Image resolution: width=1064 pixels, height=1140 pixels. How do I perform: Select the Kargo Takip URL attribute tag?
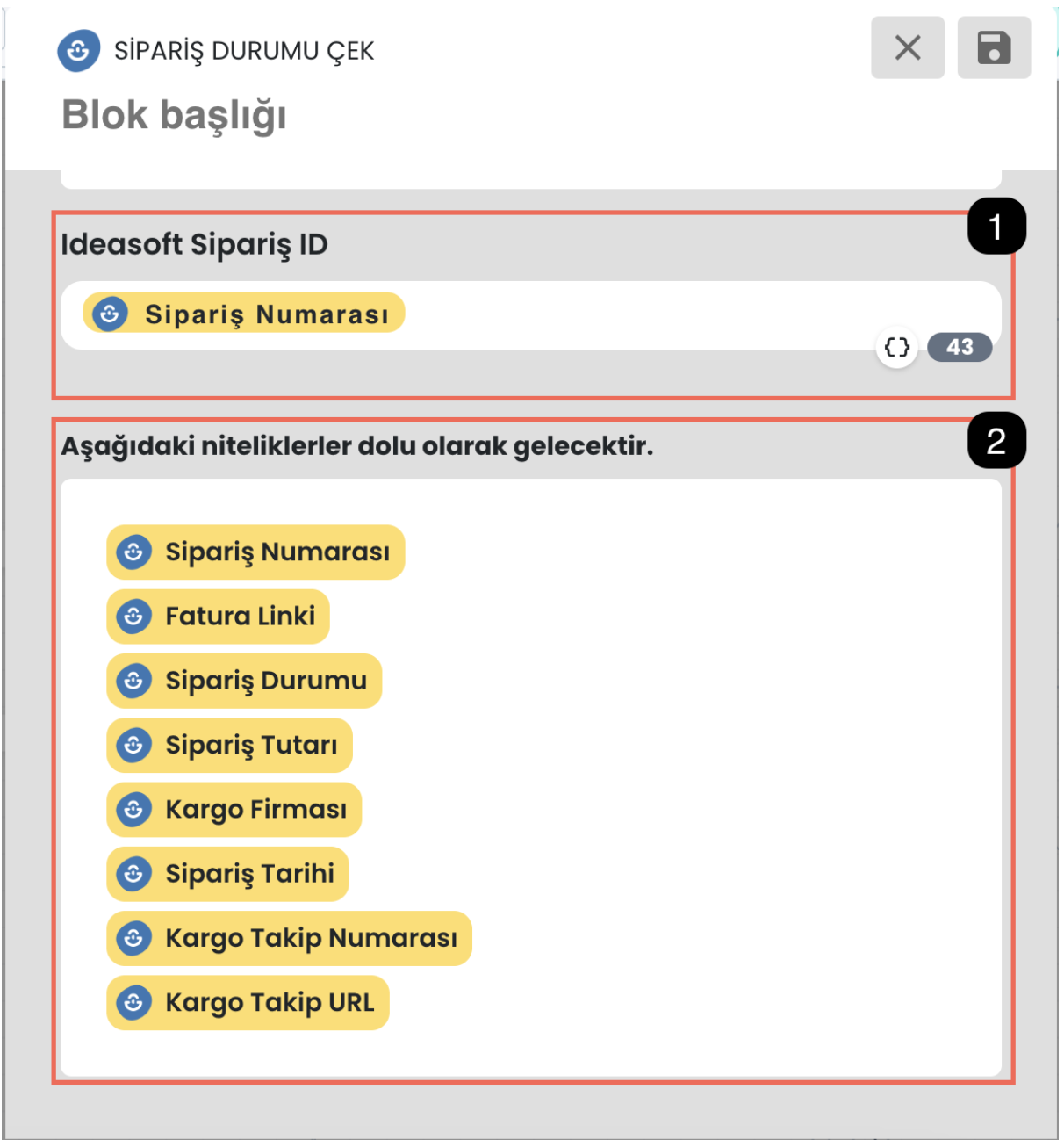pyautogui.click(x=248, y=1002)
